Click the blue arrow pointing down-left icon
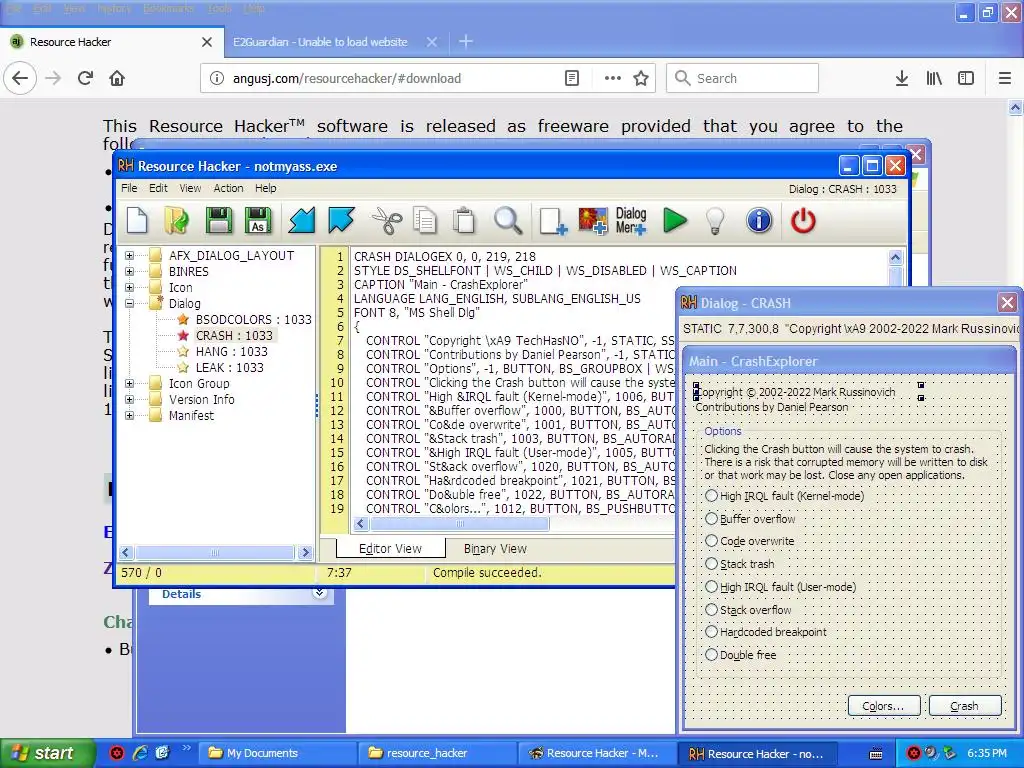1024x768 pixels. coord(301,221)
